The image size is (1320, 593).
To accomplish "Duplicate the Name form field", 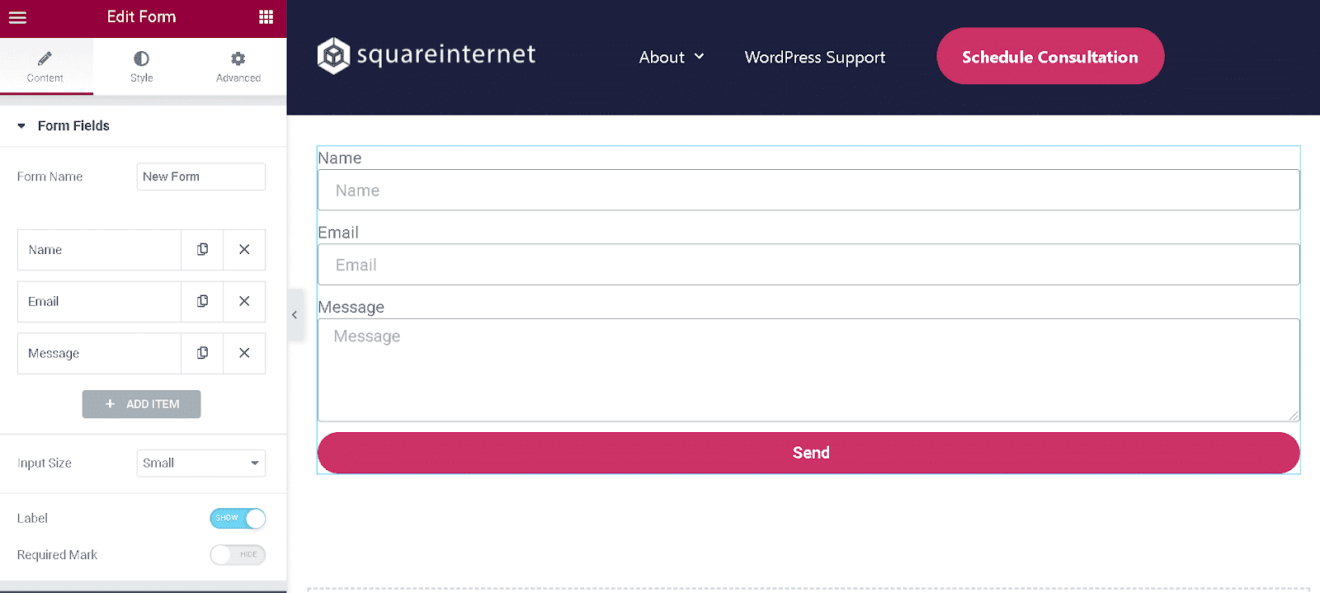I will pos(202,249).
